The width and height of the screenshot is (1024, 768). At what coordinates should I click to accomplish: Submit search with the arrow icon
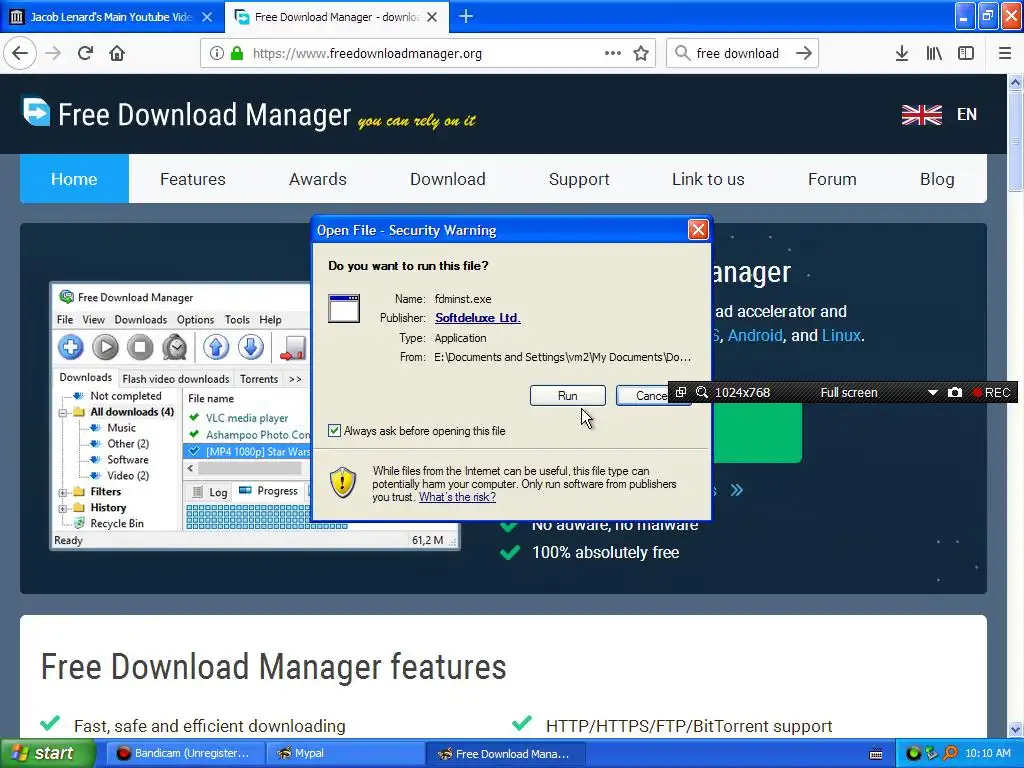(x=804, y=54)
